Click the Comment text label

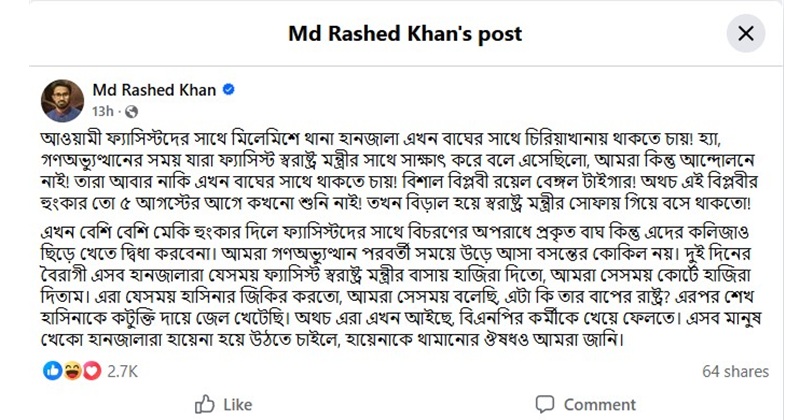(x=599, y=405)
